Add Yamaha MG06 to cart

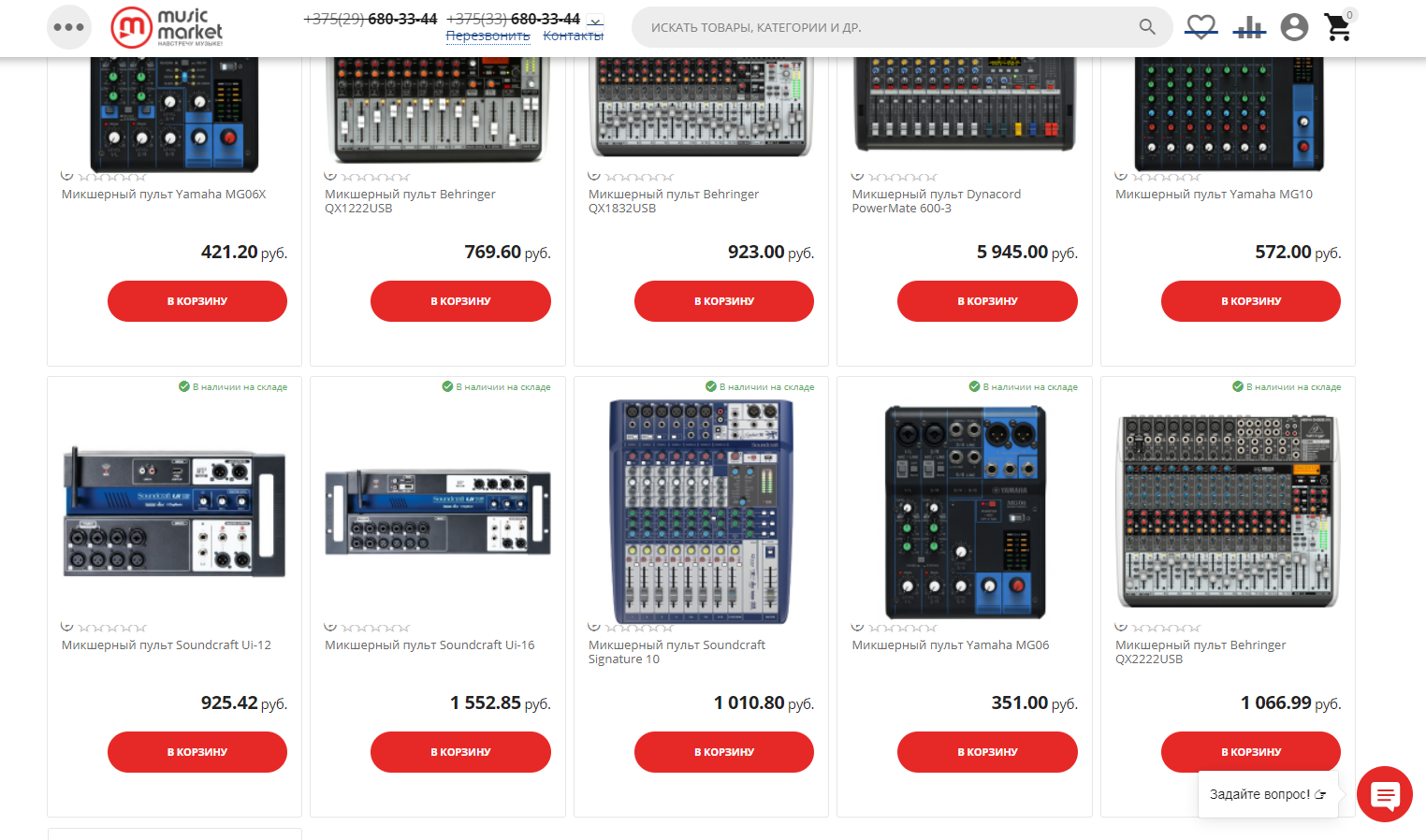click(987, 752)
